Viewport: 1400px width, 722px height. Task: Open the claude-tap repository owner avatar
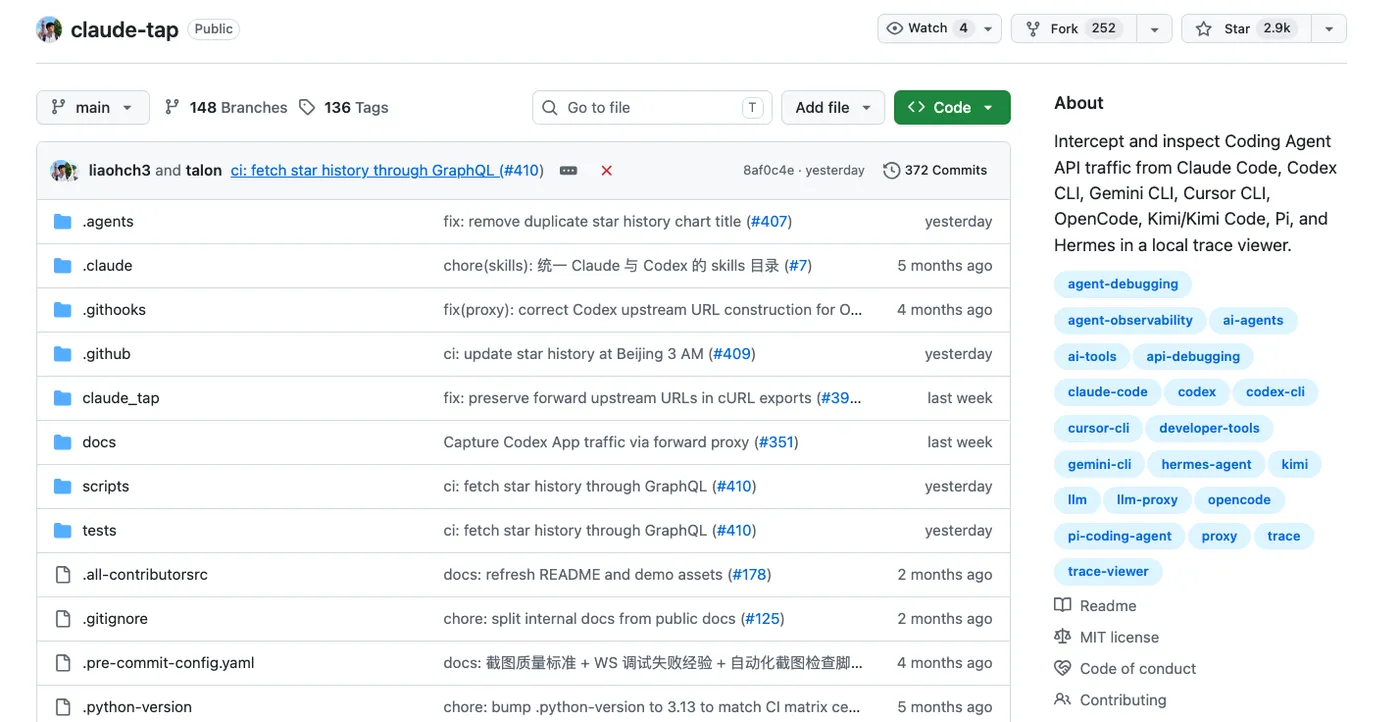point(49,29)
